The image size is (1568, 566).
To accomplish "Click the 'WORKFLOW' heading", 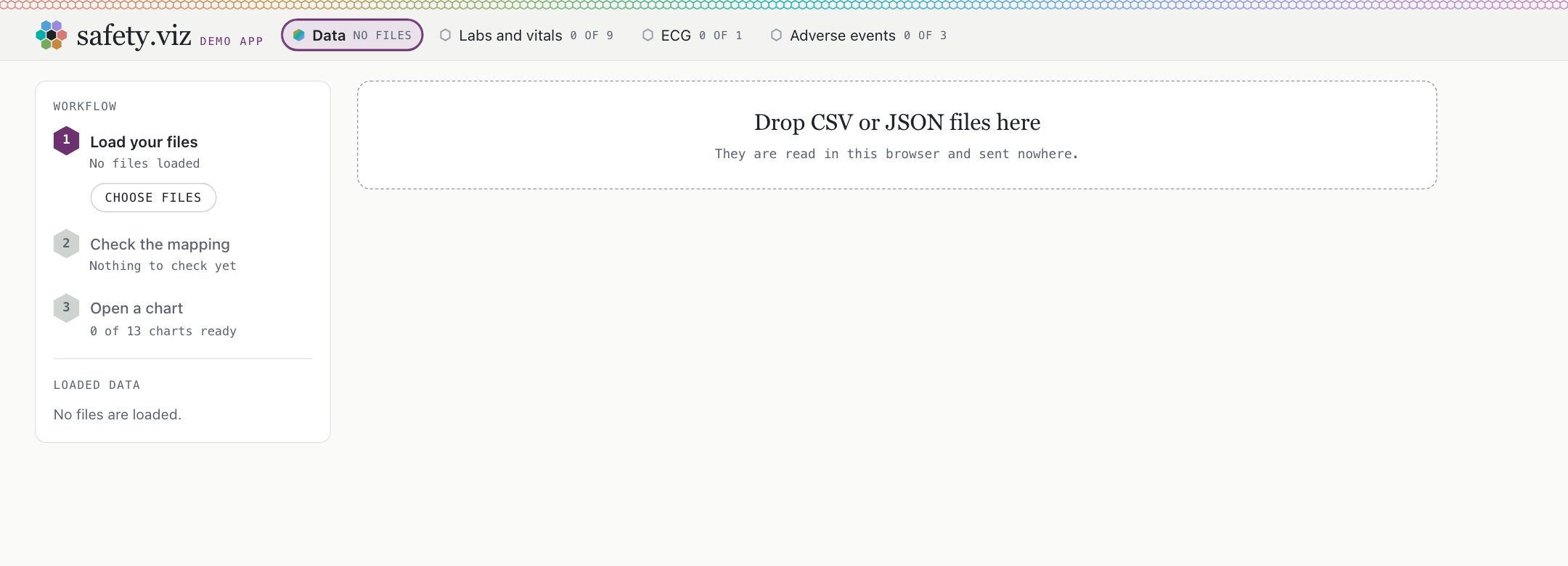I will (x=85, y=107).
